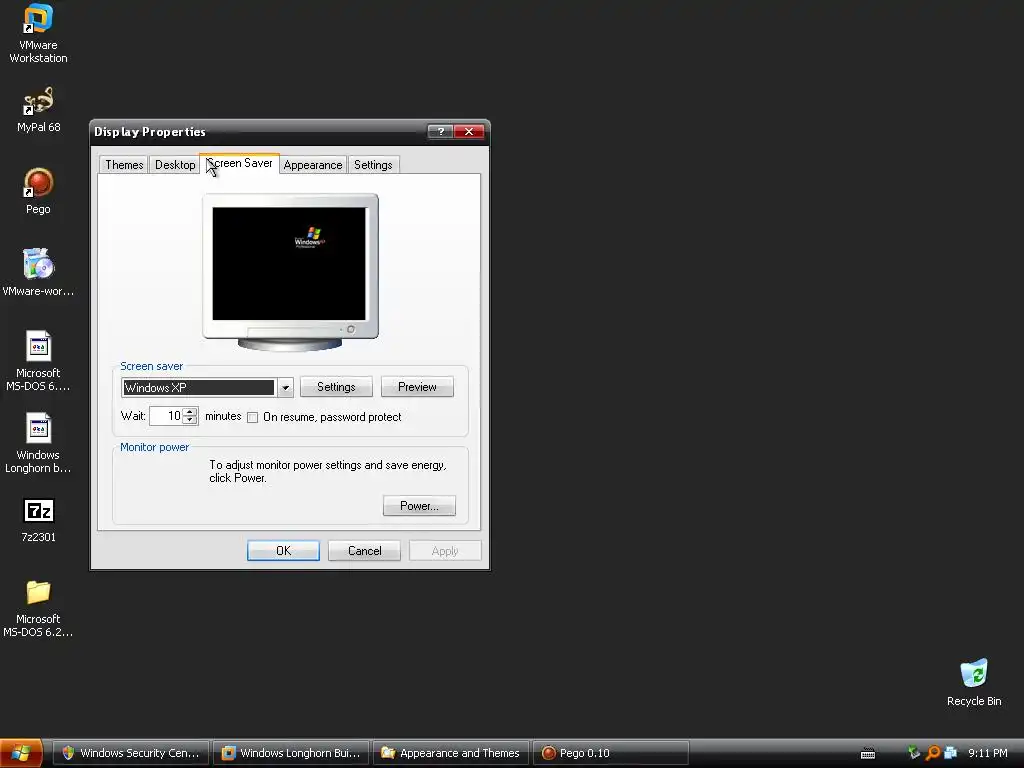Close the Display Properties dialog
The image size is (1024, 768).
pos(469,131)
